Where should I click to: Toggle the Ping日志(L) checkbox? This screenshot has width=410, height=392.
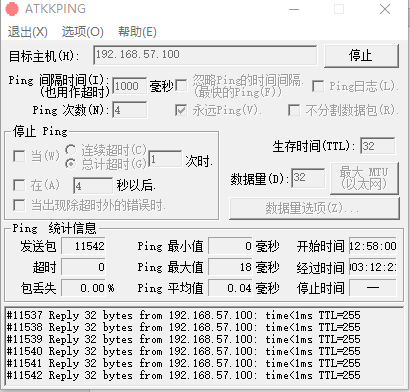tap(318, 86)
